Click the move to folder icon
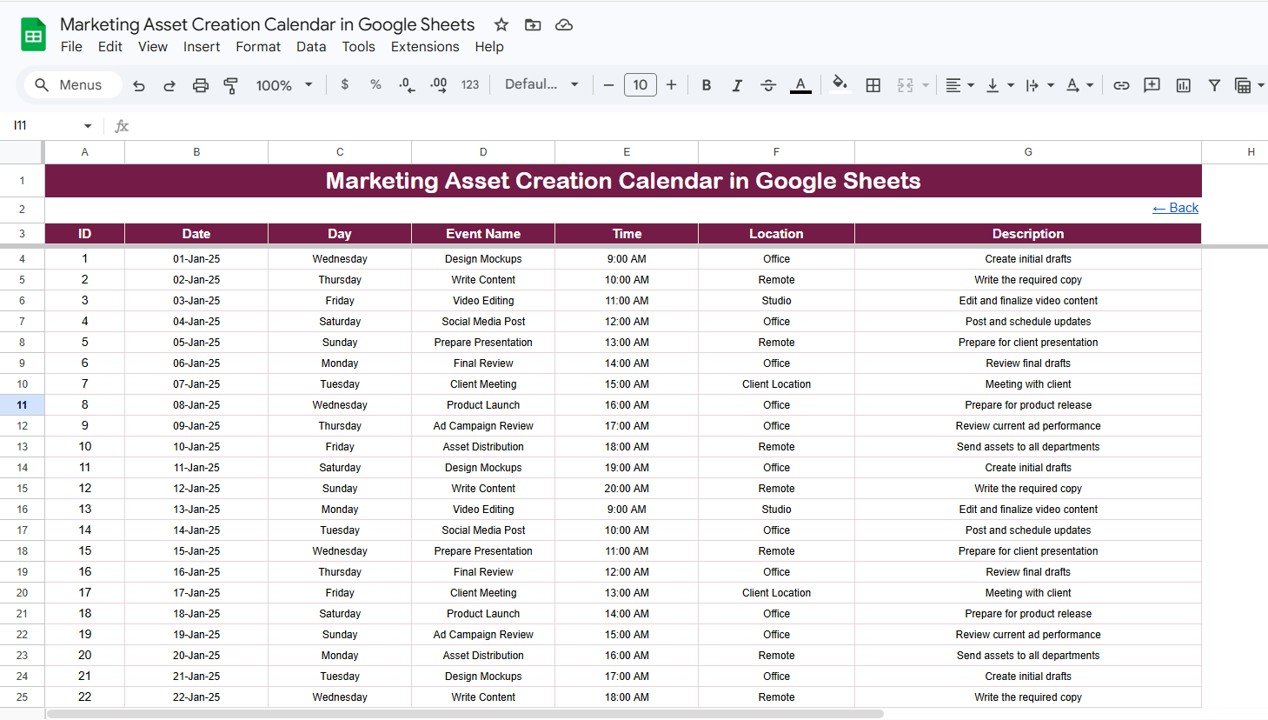This screenshot has width=1268, height=720. tap(532, 24)
